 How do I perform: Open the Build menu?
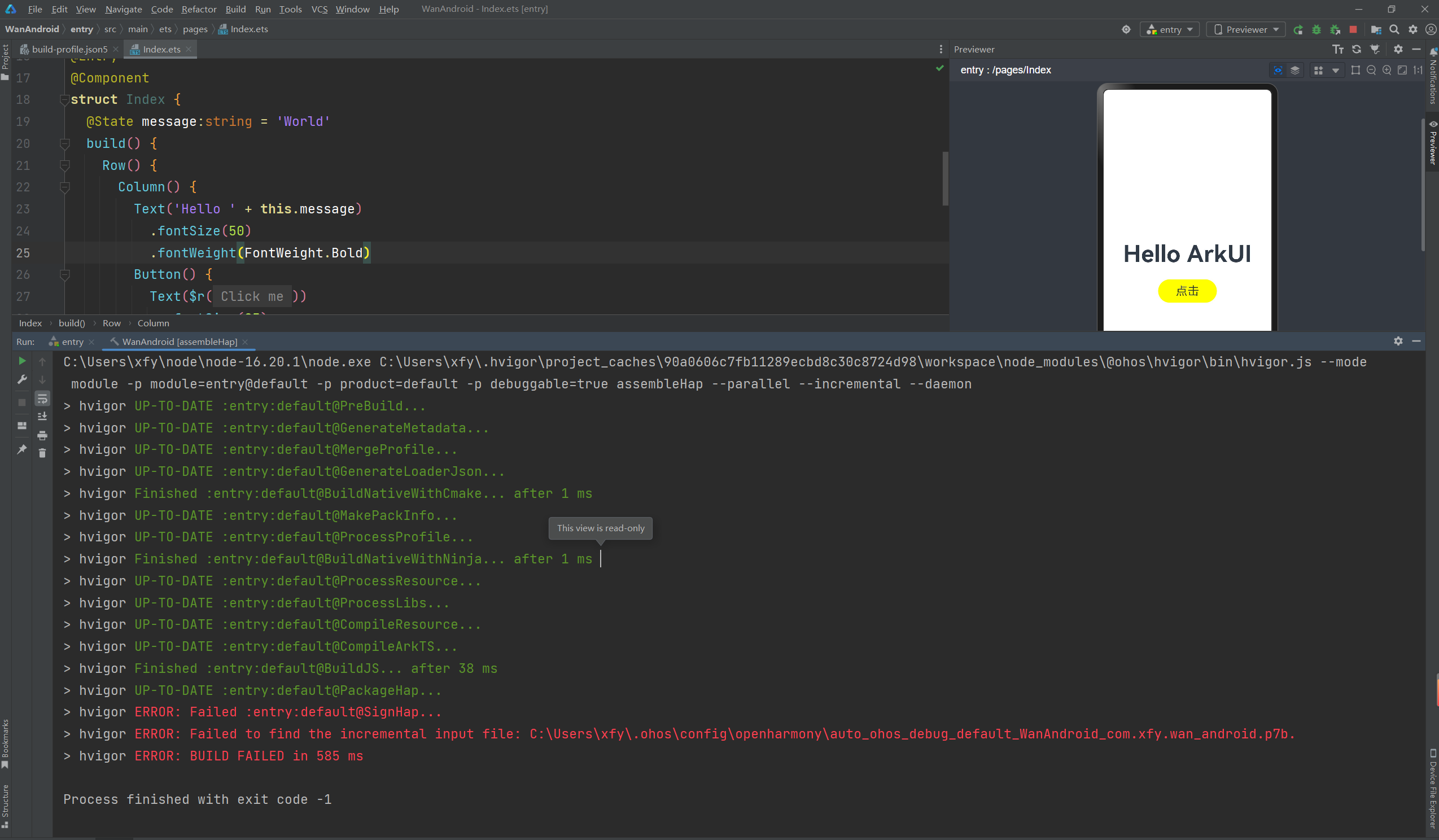(235, 9)
